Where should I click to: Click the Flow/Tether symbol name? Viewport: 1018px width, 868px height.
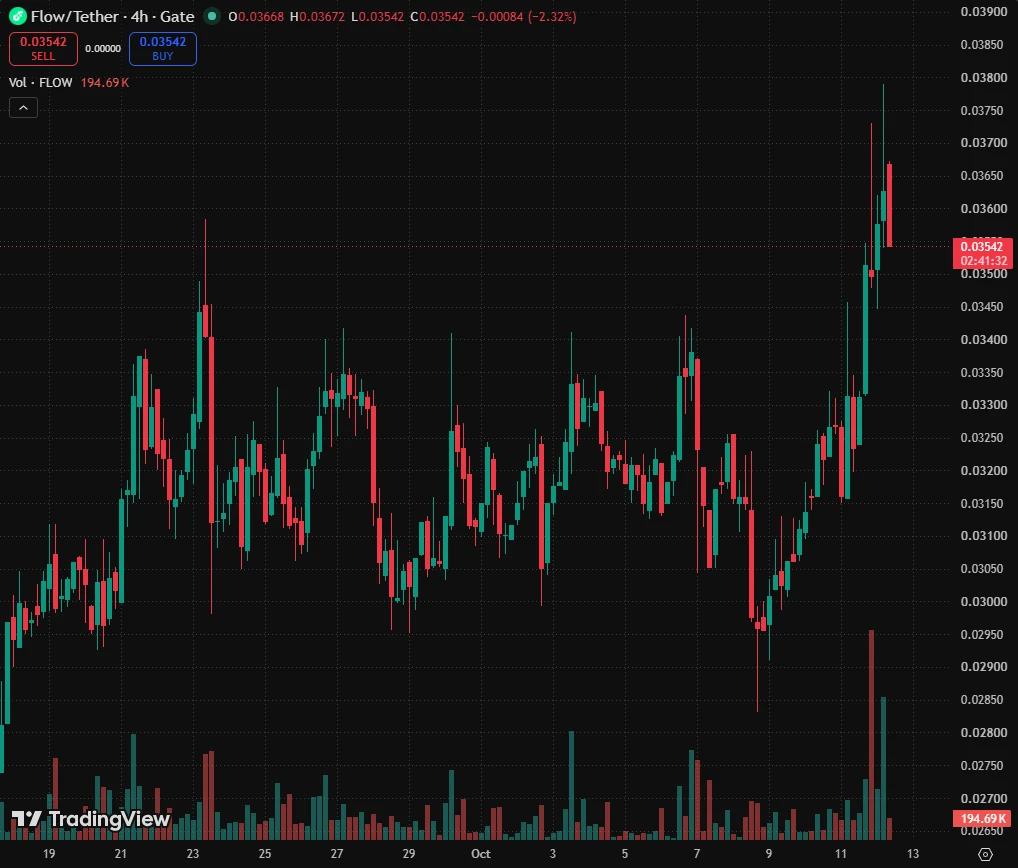75,16
